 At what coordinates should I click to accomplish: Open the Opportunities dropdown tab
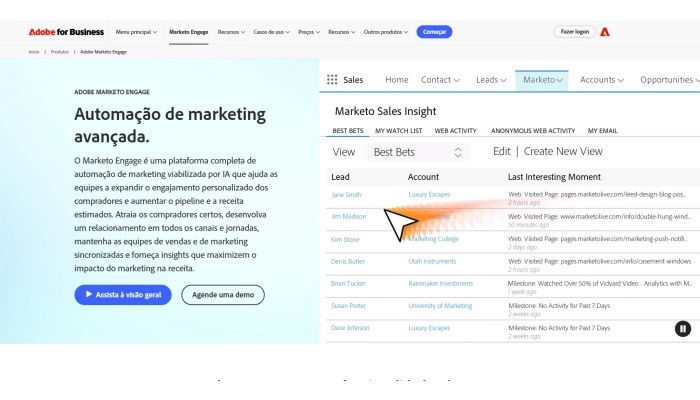click(x=670, y=79)
